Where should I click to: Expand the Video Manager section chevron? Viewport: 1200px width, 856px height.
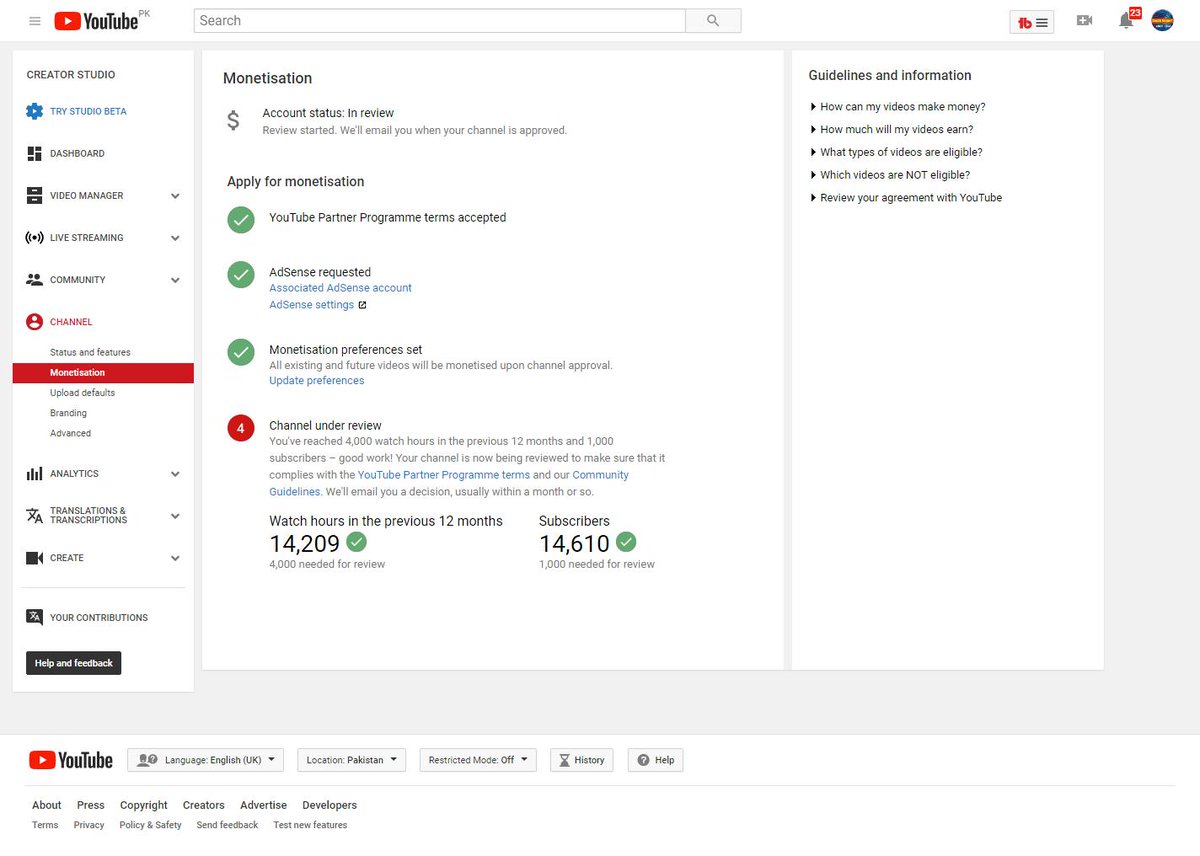175,196
